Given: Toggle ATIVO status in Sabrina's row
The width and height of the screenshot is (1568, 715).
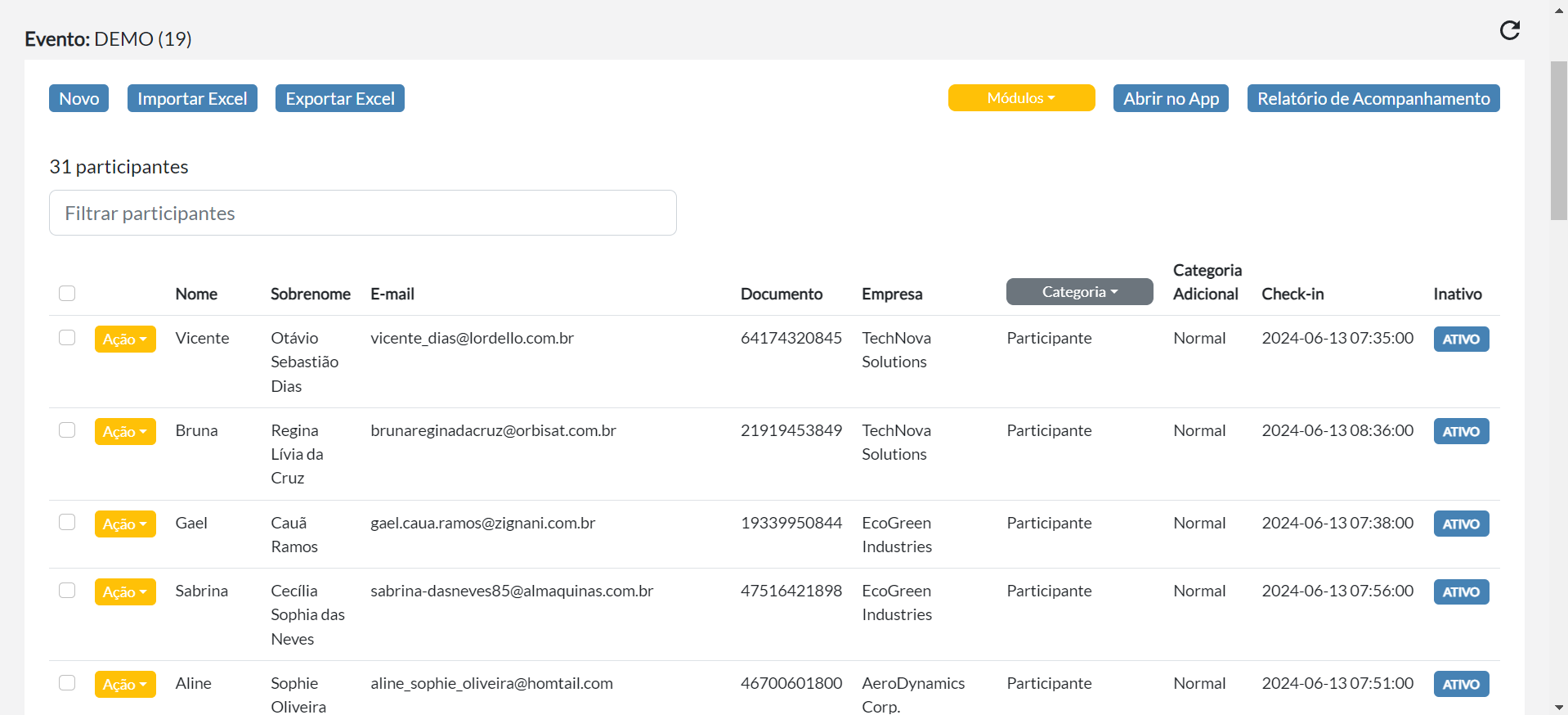Looking at the screenshot, I should coord(1461,591).
